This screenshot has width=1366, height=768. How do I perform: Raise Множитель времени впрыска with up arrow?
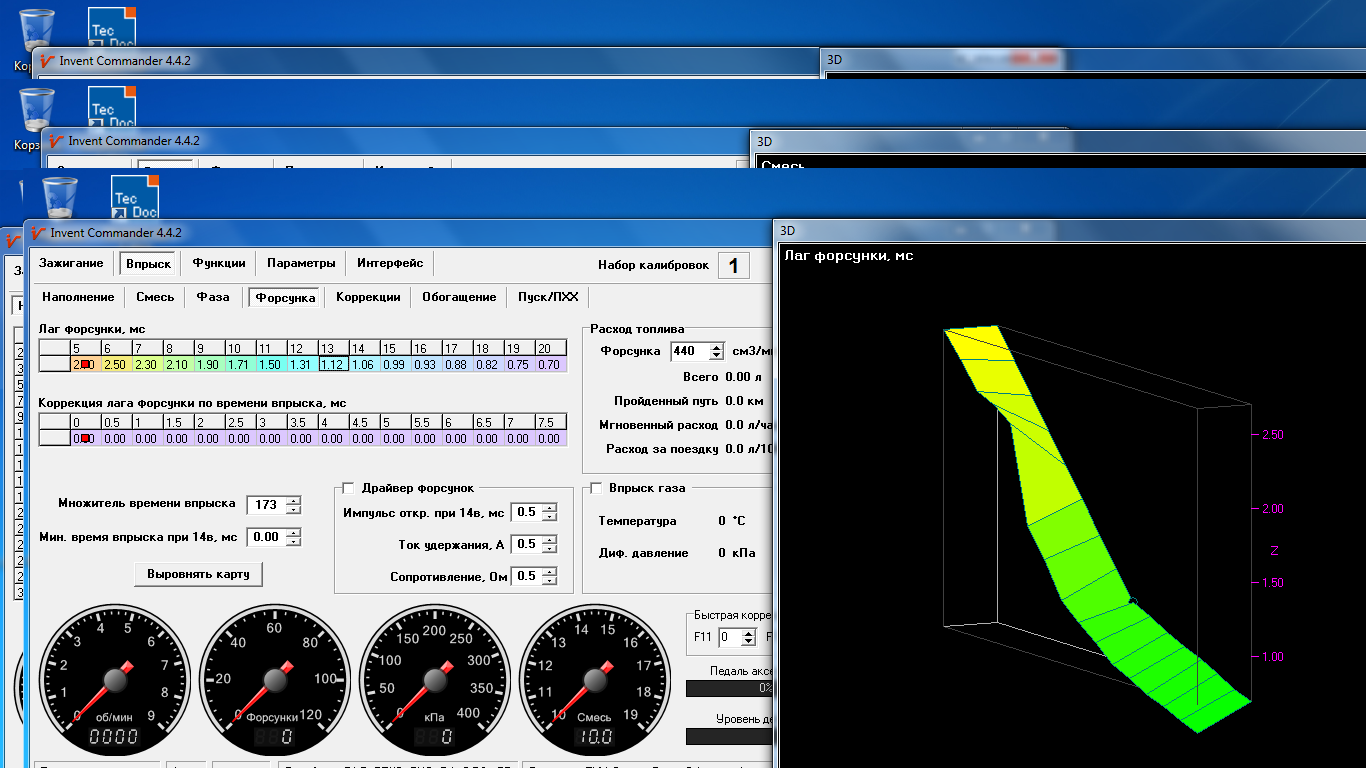coord(293,500)
